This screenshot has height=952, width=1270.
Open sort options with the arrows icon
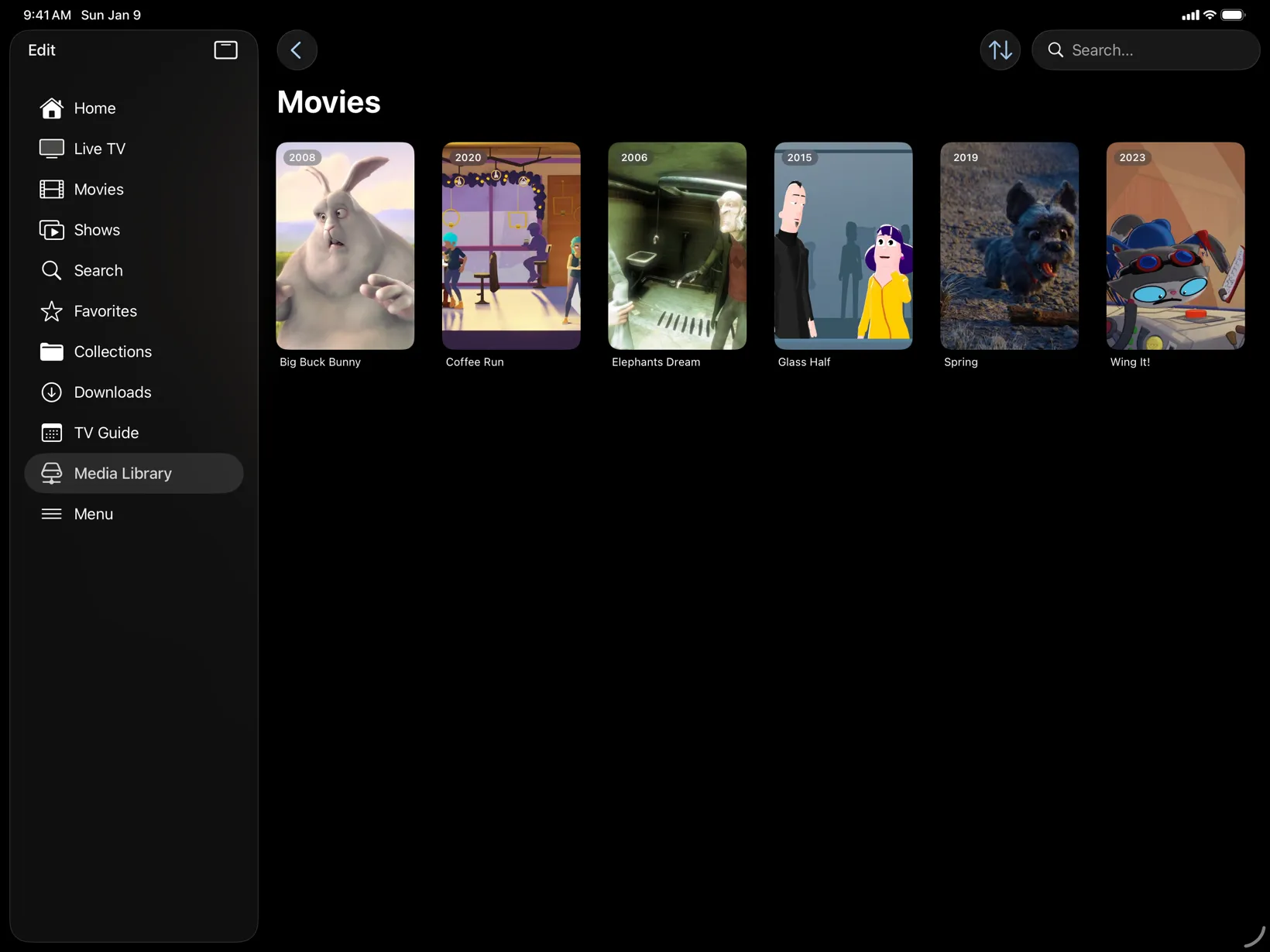(1000, 50)
